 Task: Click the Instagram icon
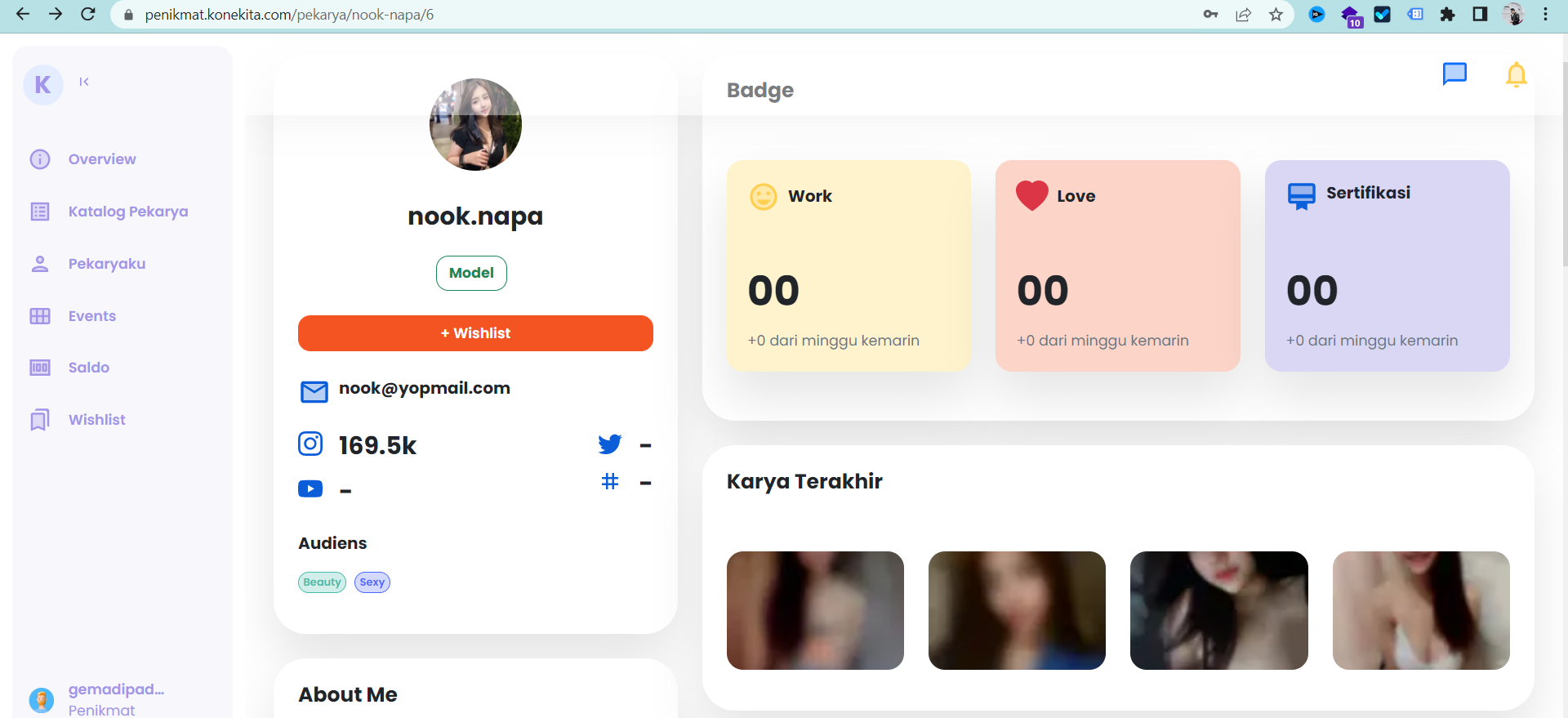point(310,444)
